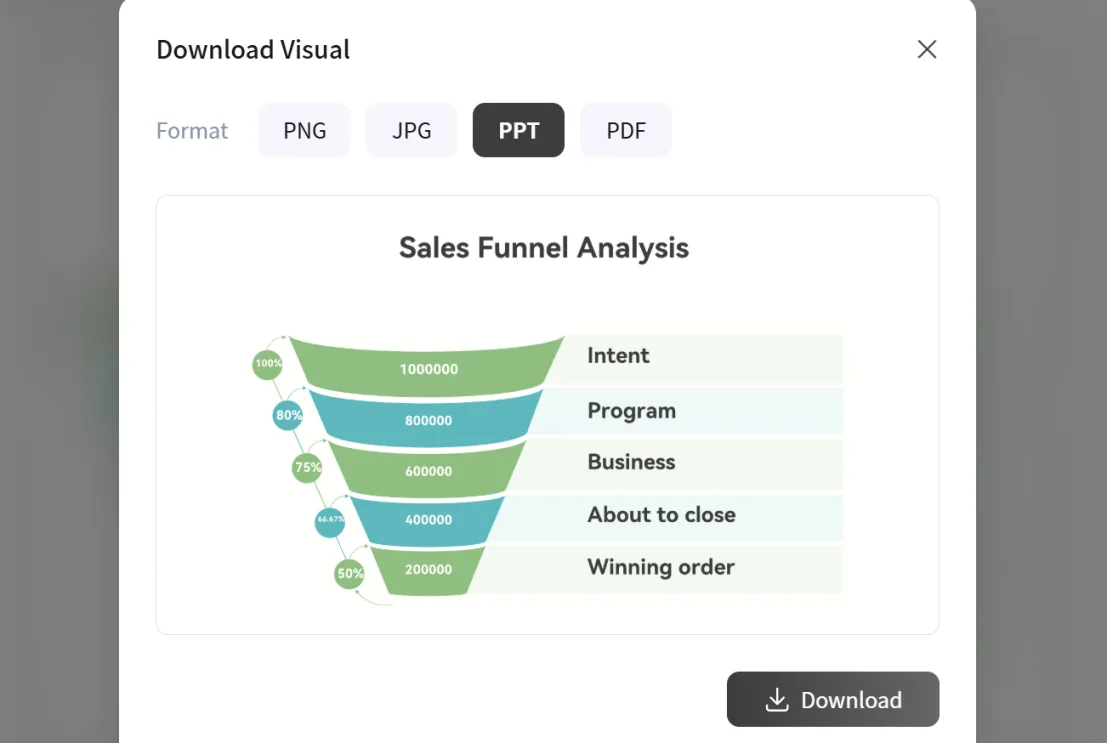Select the 600000 funnel layer
The height and width of the screenshot is (743, 1107).
[428, 471]
